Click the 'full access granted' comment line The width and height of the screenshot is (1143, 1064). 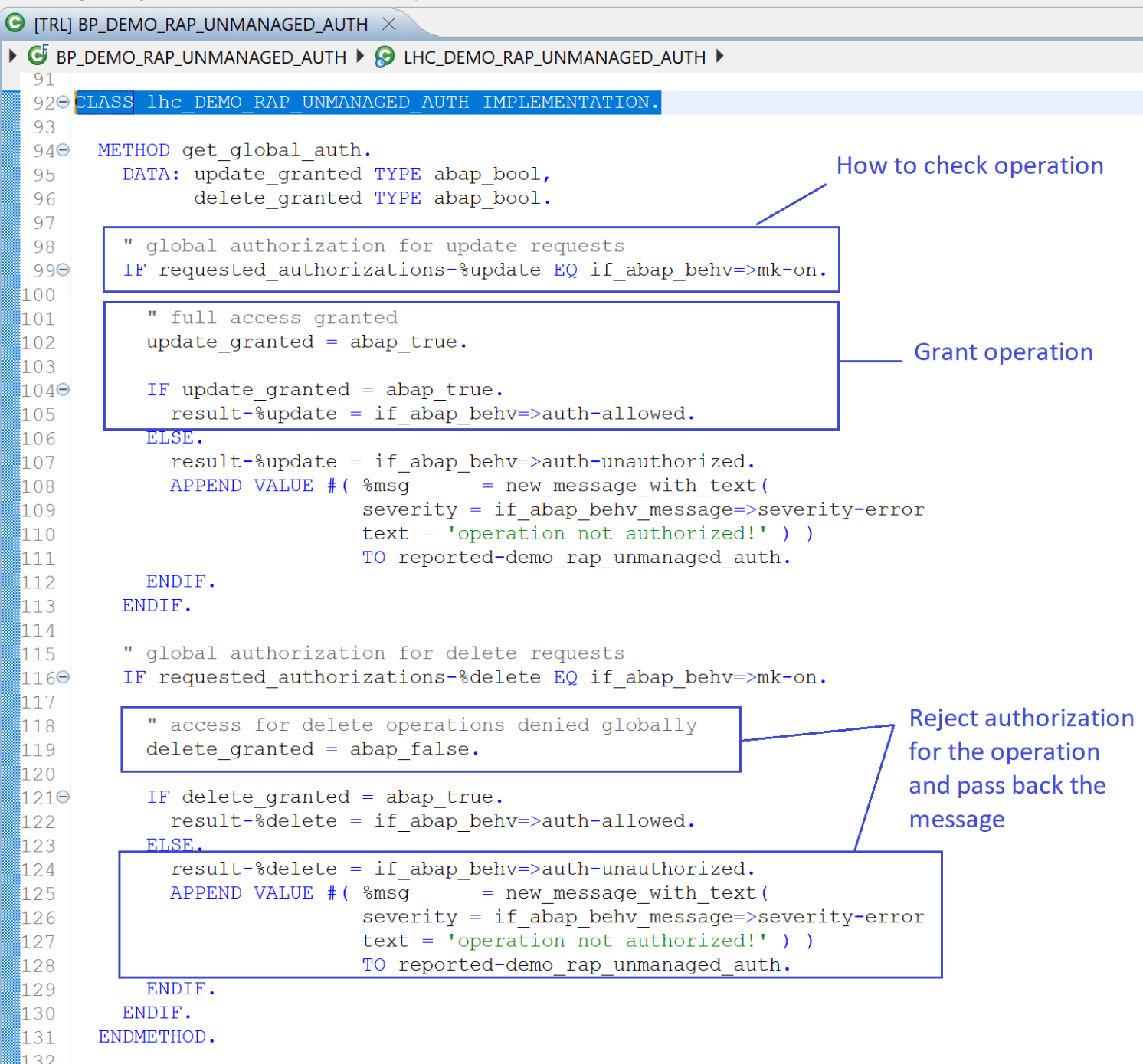pyautogui.click(x=272, y=318)
